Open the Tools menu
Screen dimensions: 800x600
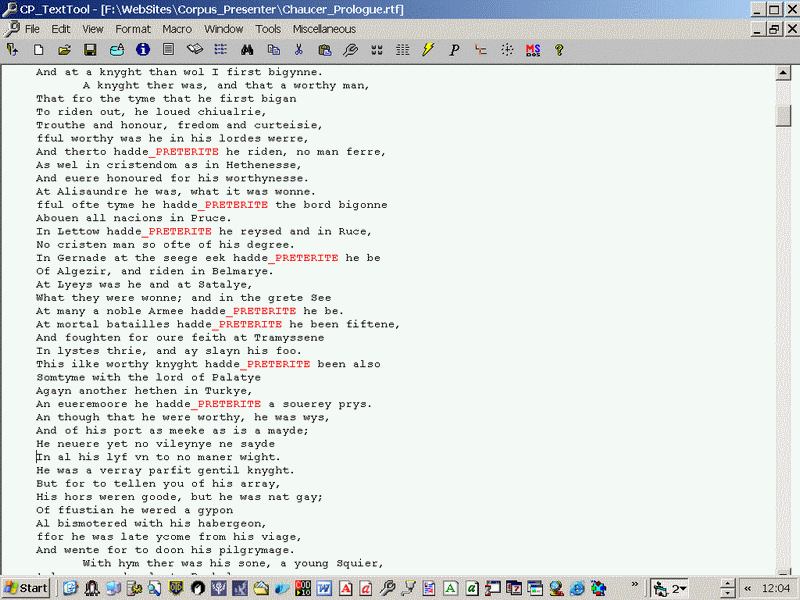click(268, 29)
